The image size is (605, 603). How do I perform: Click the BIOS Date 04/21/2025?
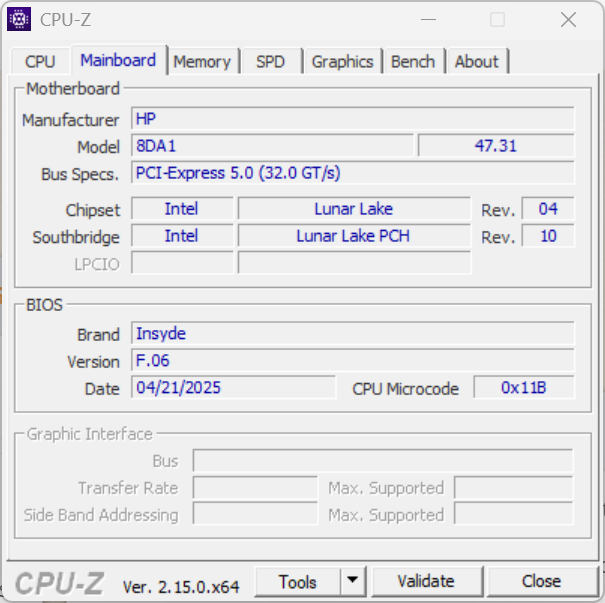coord(233,387)
